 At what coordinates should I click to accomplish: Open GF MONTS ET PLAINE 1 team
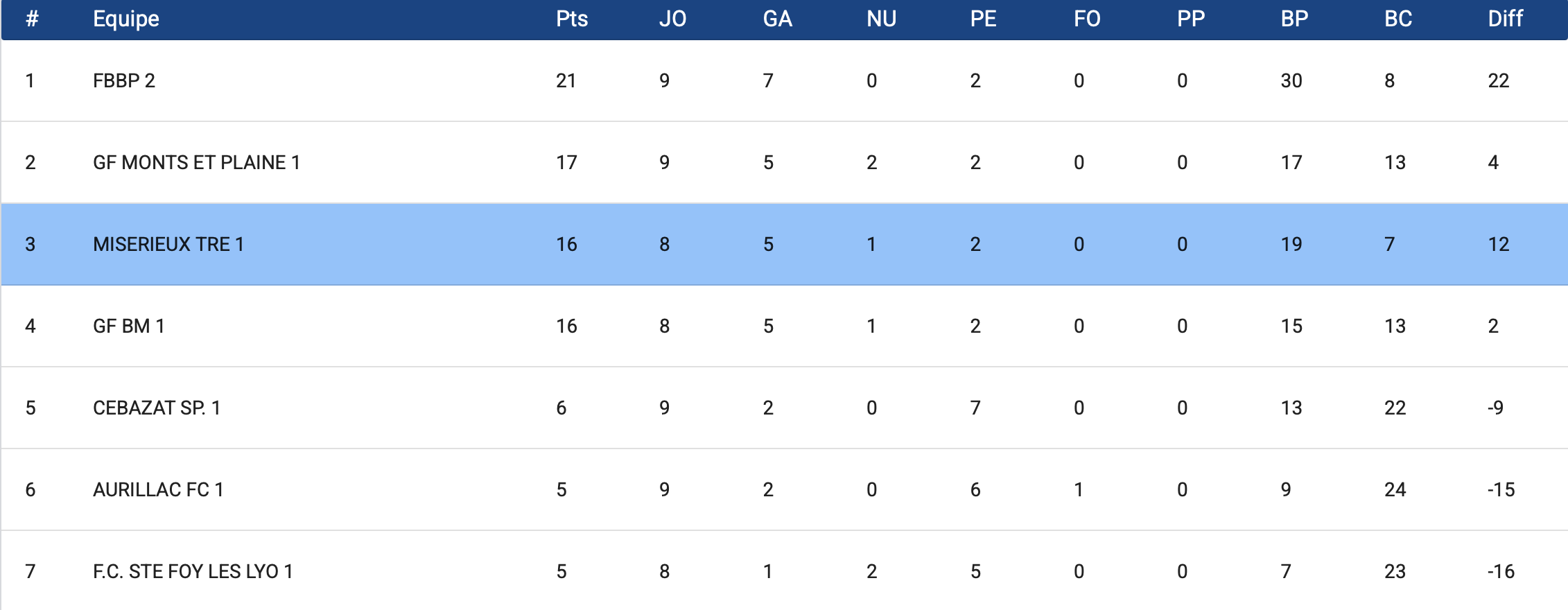196,163
